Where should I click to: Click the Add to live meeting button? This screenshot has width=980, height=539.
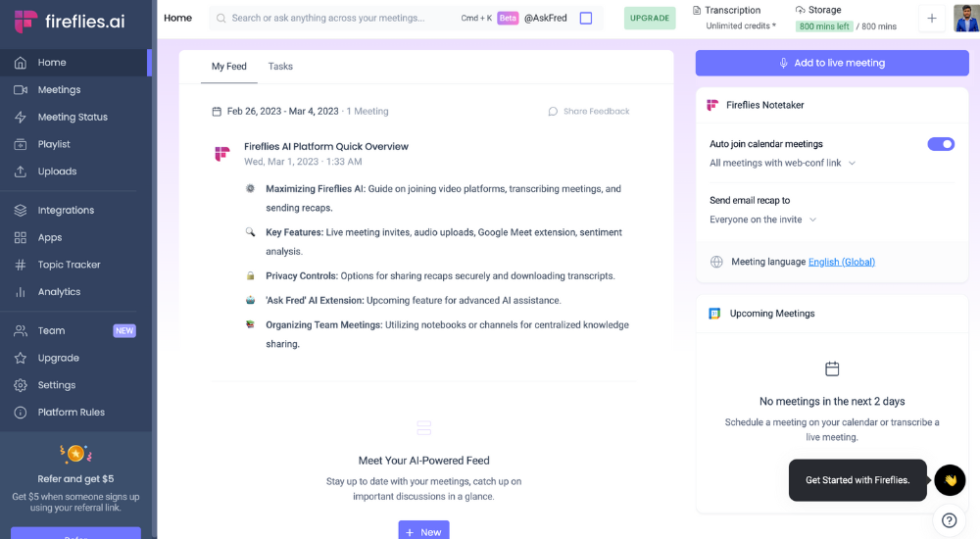point(832,63)
